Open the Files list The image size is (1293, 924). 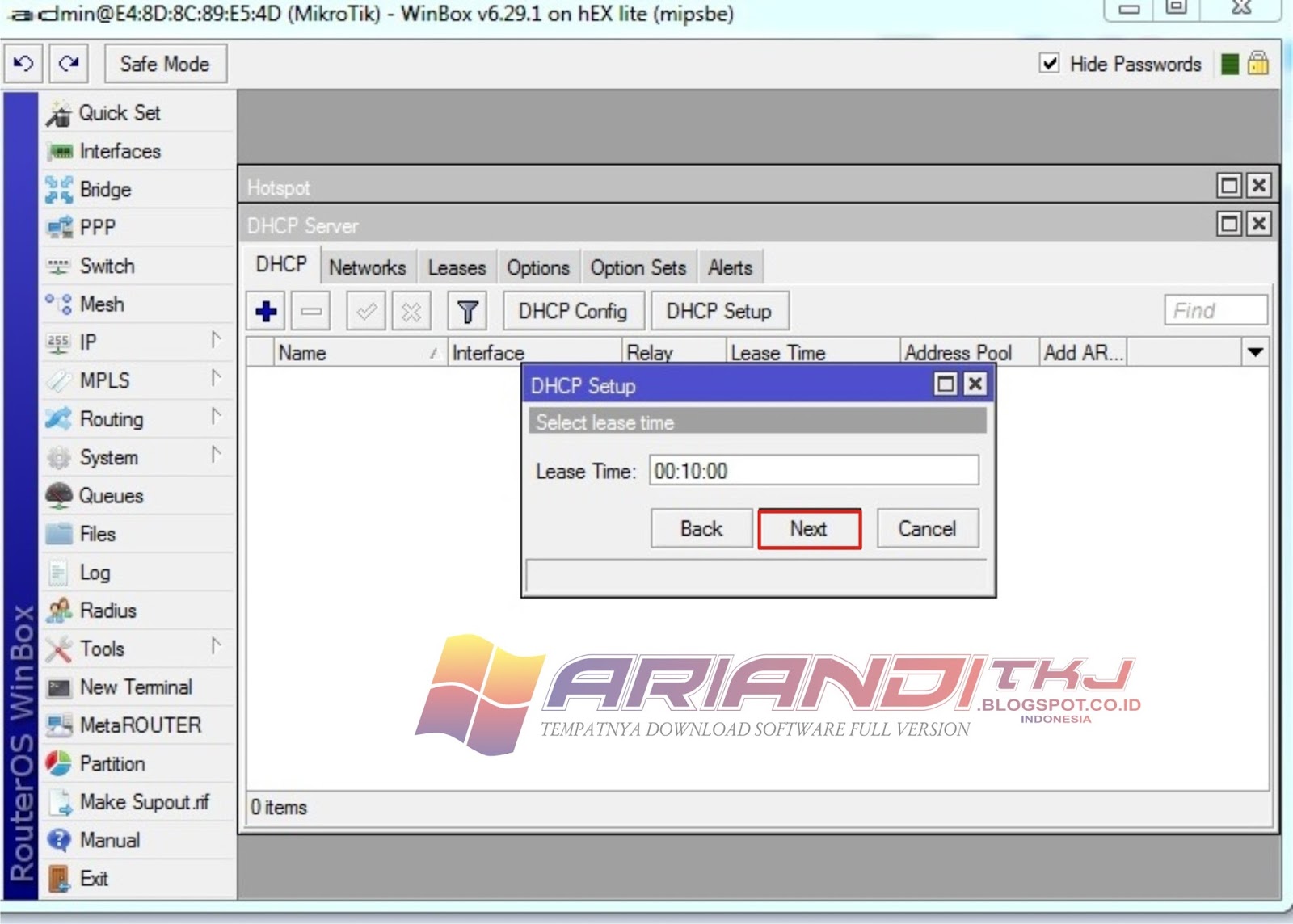click(x=137, y=534)
